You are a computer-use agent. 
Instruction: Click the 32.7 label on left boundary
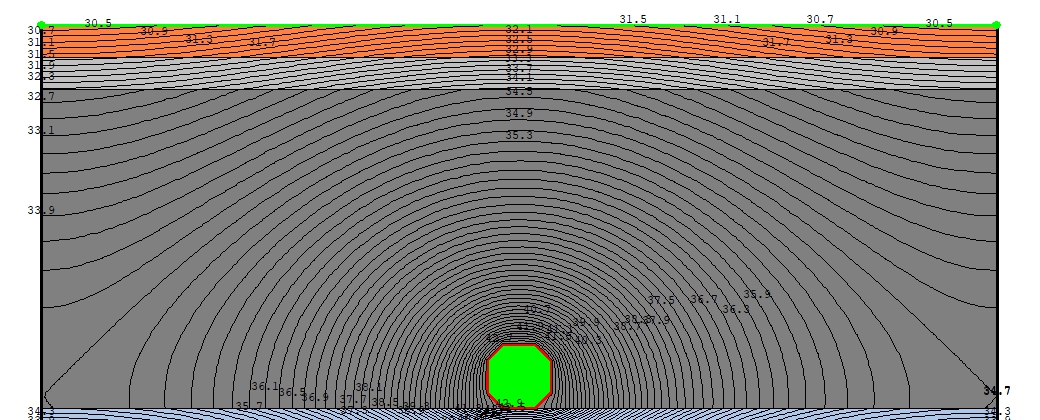40,96
